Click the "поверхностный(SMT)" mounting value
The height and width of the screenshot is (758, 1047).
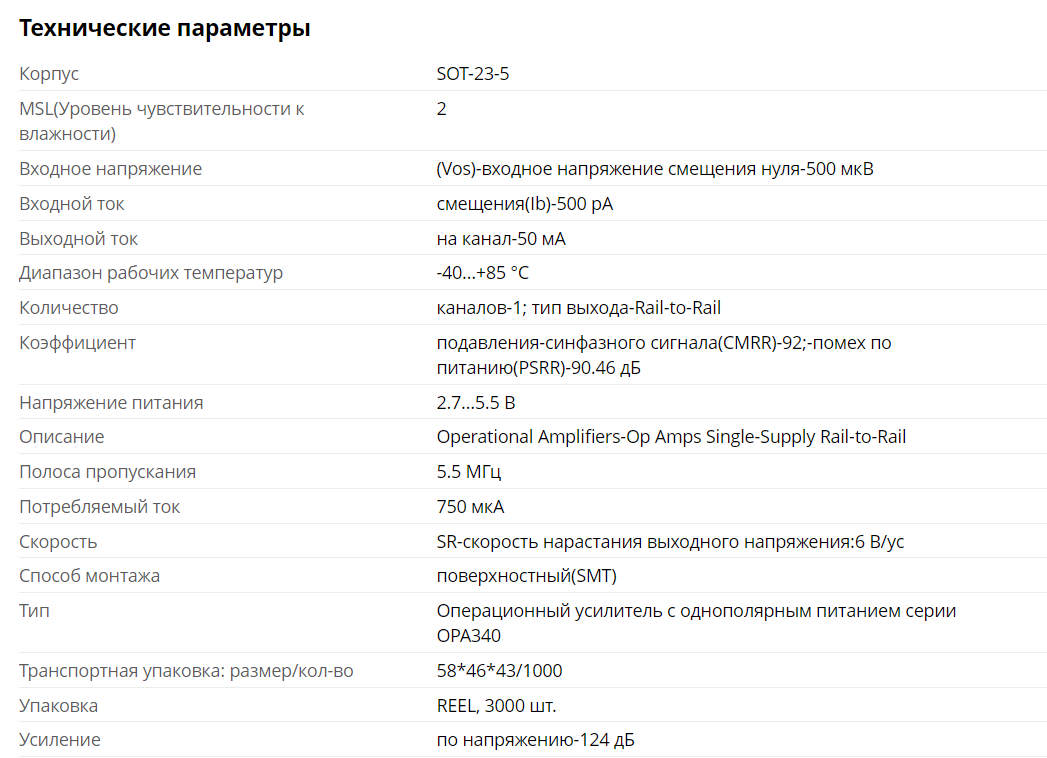pos(527,576)
